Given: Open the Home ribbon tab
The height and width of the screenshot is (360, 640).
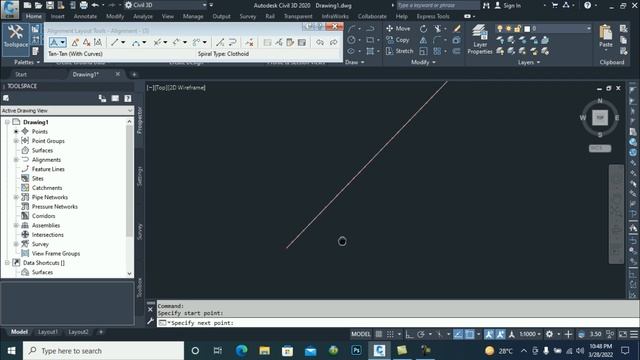Looking at the screenshot, I should 33,16.
